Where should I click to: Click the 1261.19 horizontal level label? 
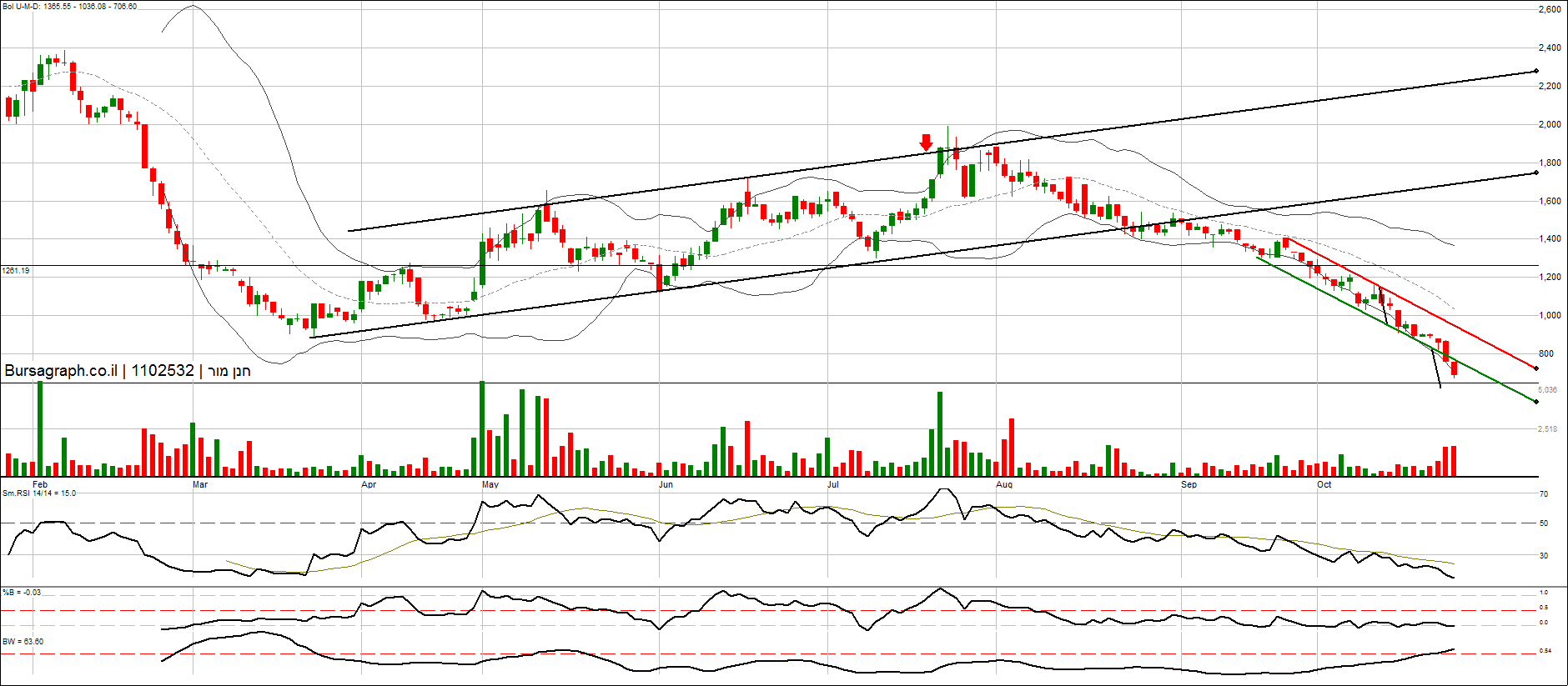tap(16, 271)
